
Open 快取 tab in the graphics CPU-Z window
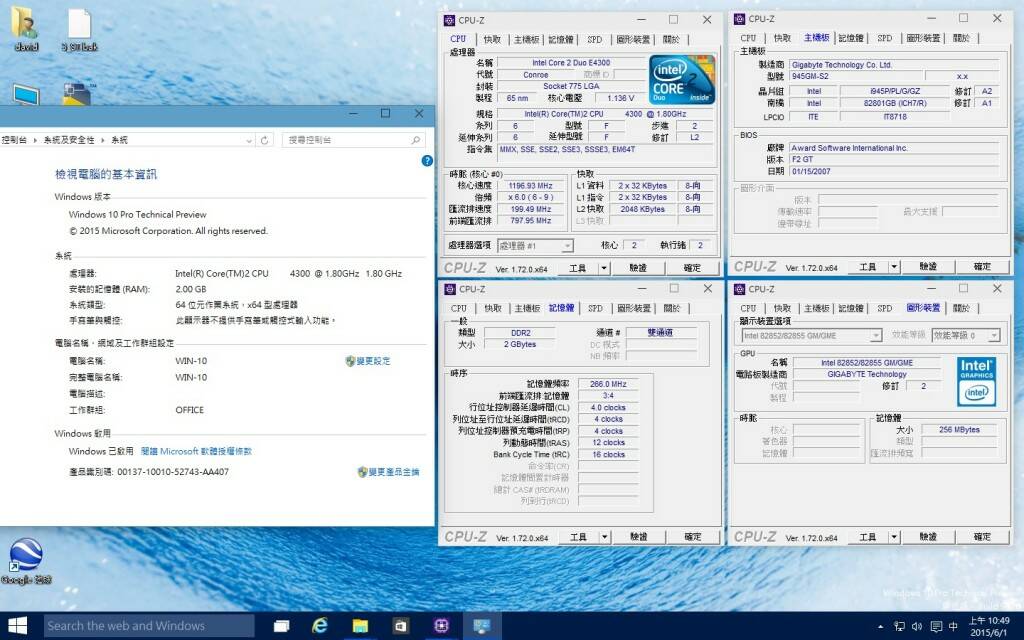click(782, 308)
